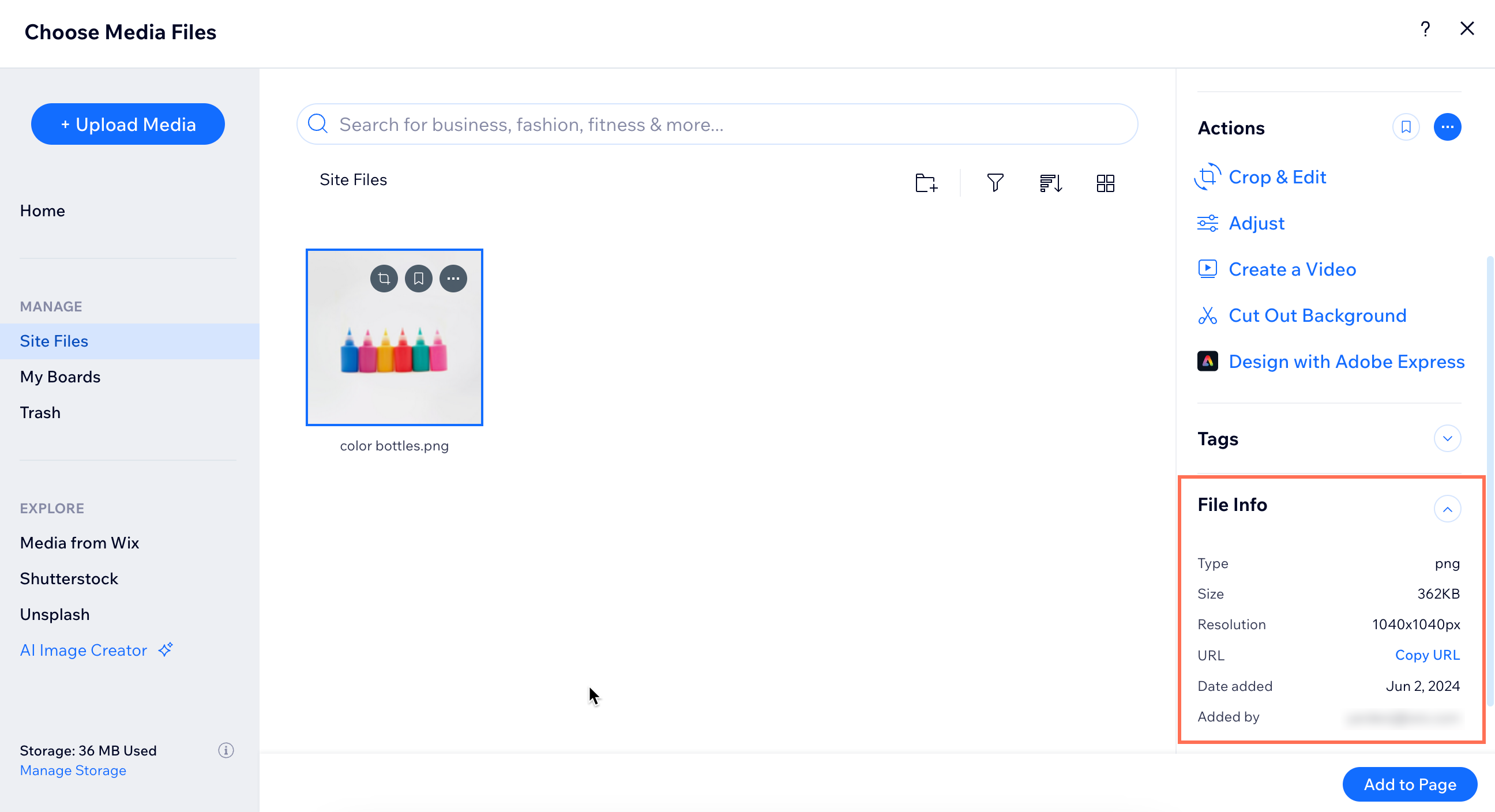The image size is (1495, 812).
Task: Toggle the bookmark save icon in Actions panel
Action: (x=1406, y=127)
